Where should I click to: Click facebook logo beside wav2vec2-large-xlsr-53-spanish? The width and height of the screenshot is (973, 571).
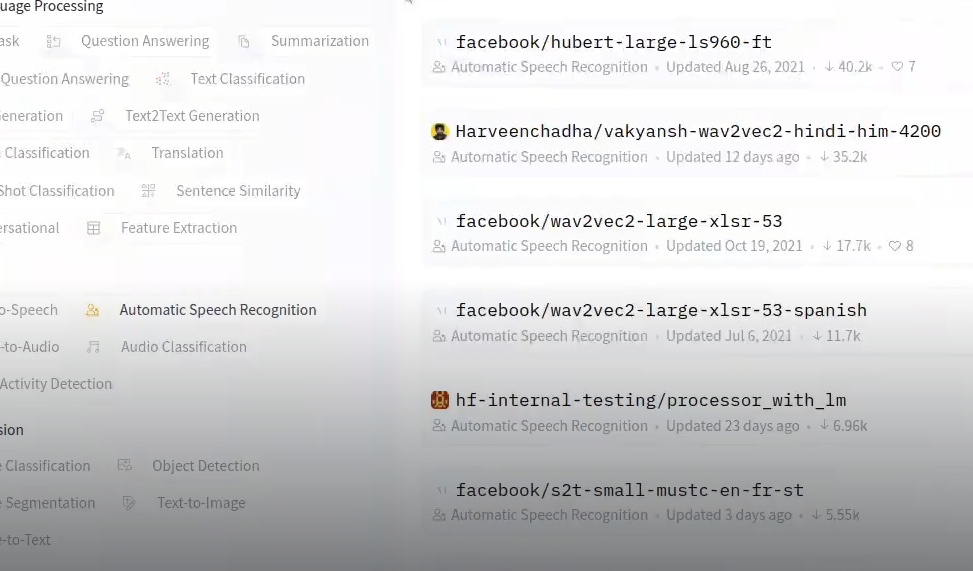441,310
